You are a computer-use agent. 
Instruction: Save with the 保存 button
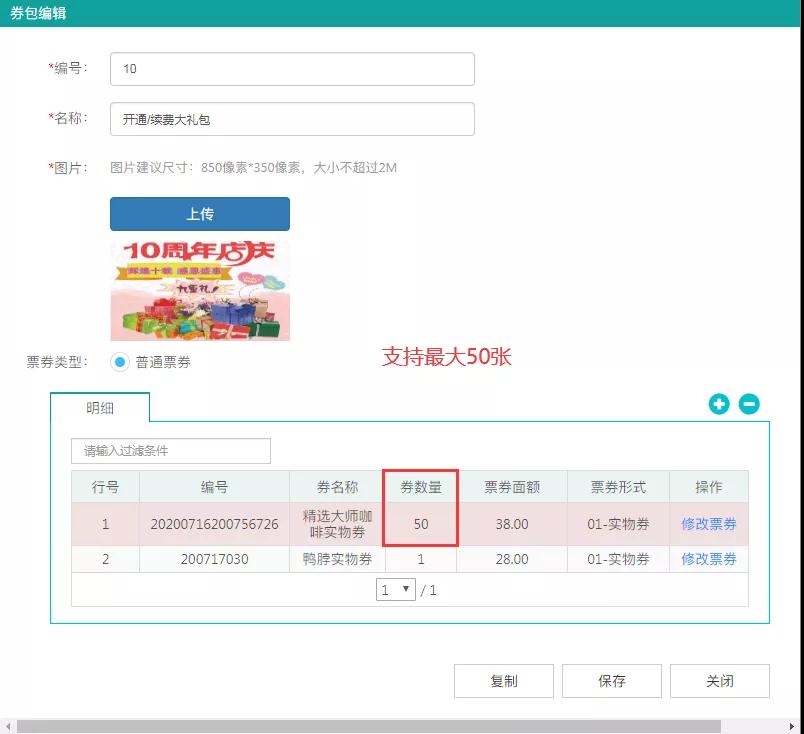[x=611, y=681]
